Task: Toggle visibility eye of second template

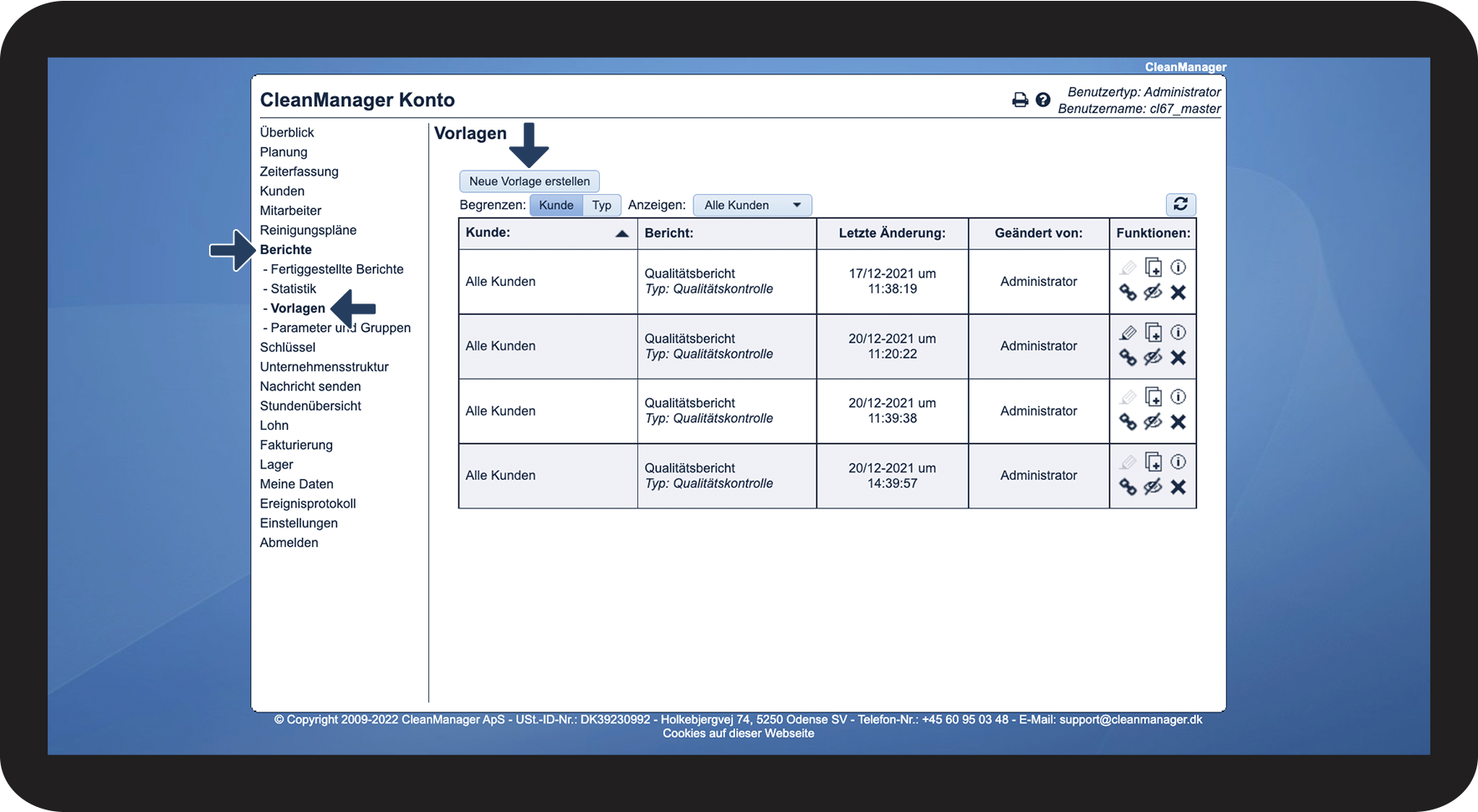Action: pos(1153,357)
